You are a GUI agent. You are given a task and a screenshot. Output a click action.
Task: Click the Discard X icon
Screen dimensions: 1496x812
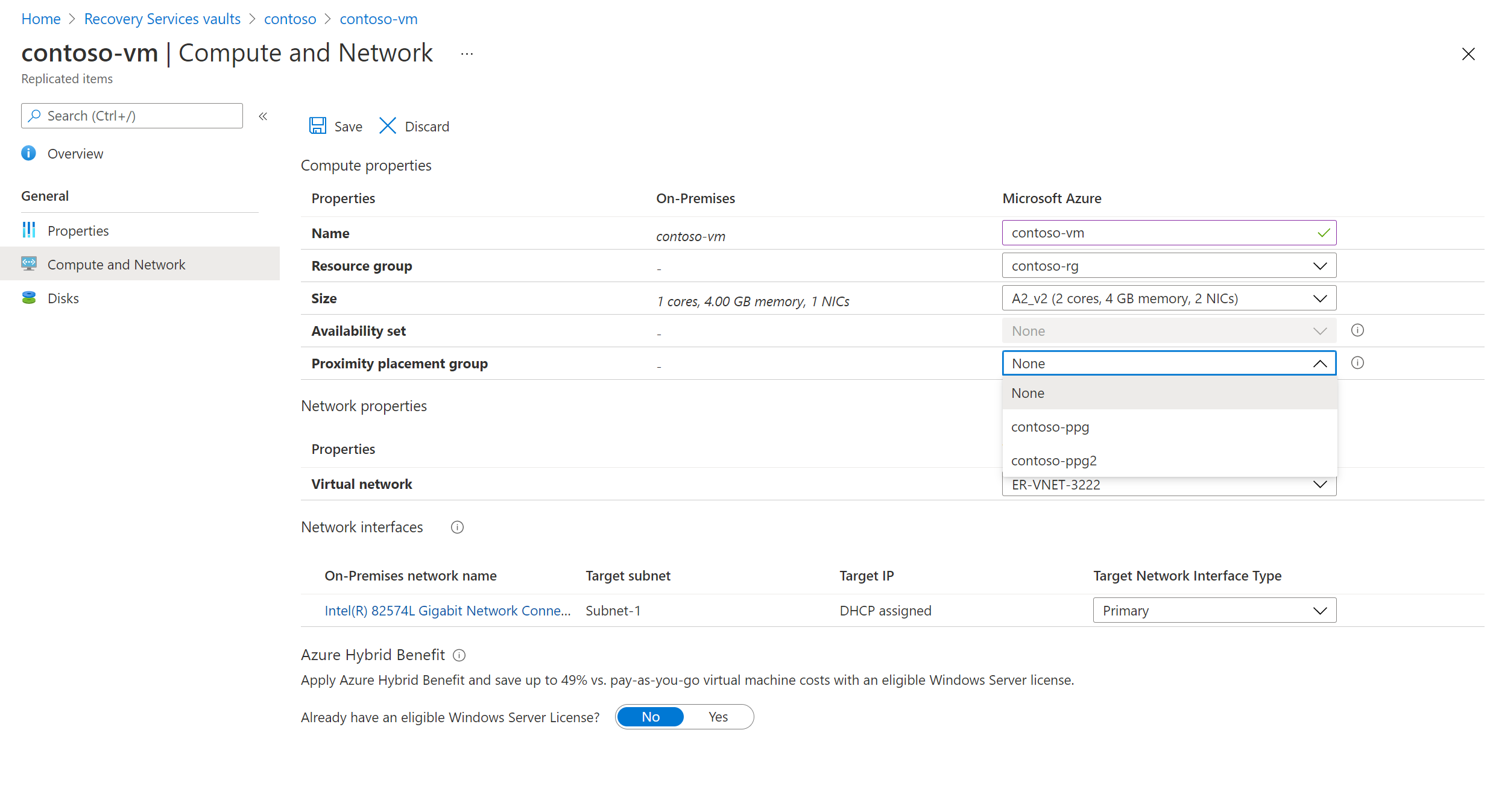(387, 126)
